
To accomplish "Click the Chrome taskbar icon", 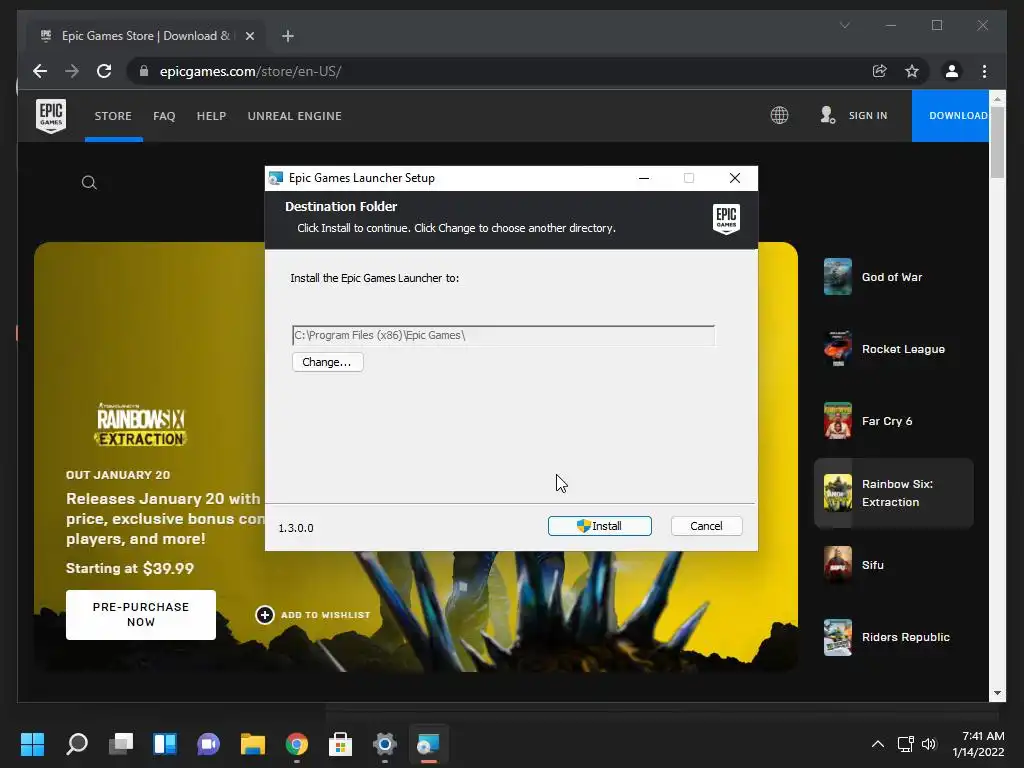I will point(296,744).
